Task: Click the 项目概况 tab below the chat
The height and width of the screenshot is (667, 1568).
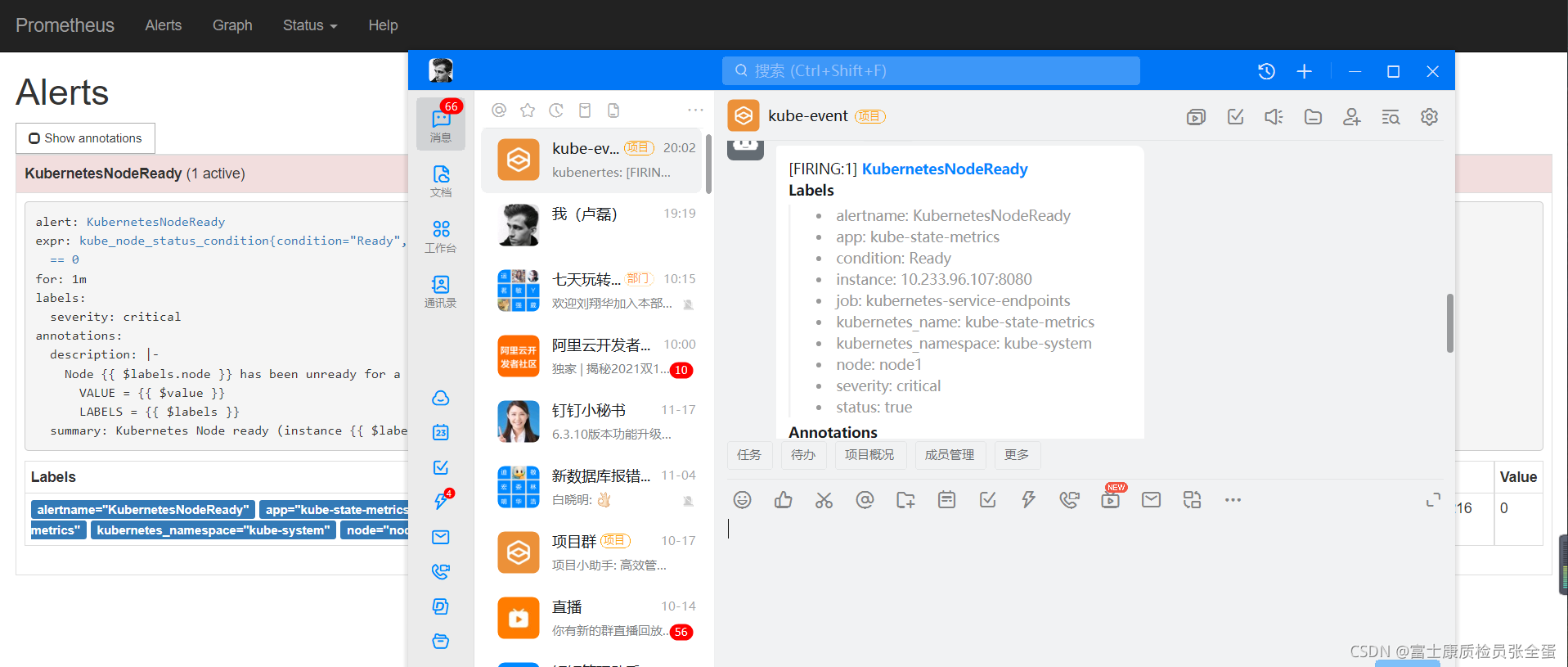Action: click(x=869, y=454)
